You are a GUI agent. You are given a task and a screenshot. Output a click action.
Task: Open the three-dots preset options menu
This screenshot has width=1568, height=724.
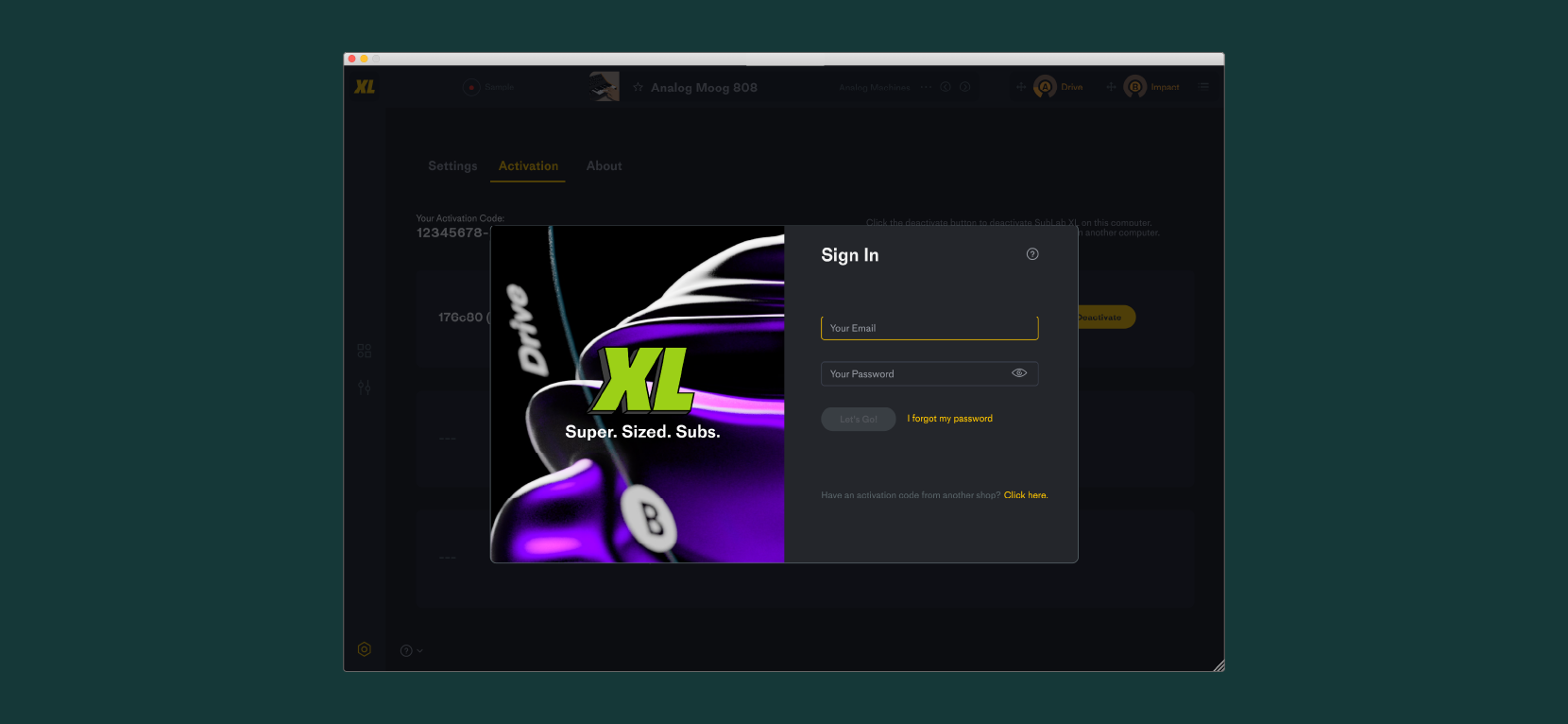[x=926, y=87]
